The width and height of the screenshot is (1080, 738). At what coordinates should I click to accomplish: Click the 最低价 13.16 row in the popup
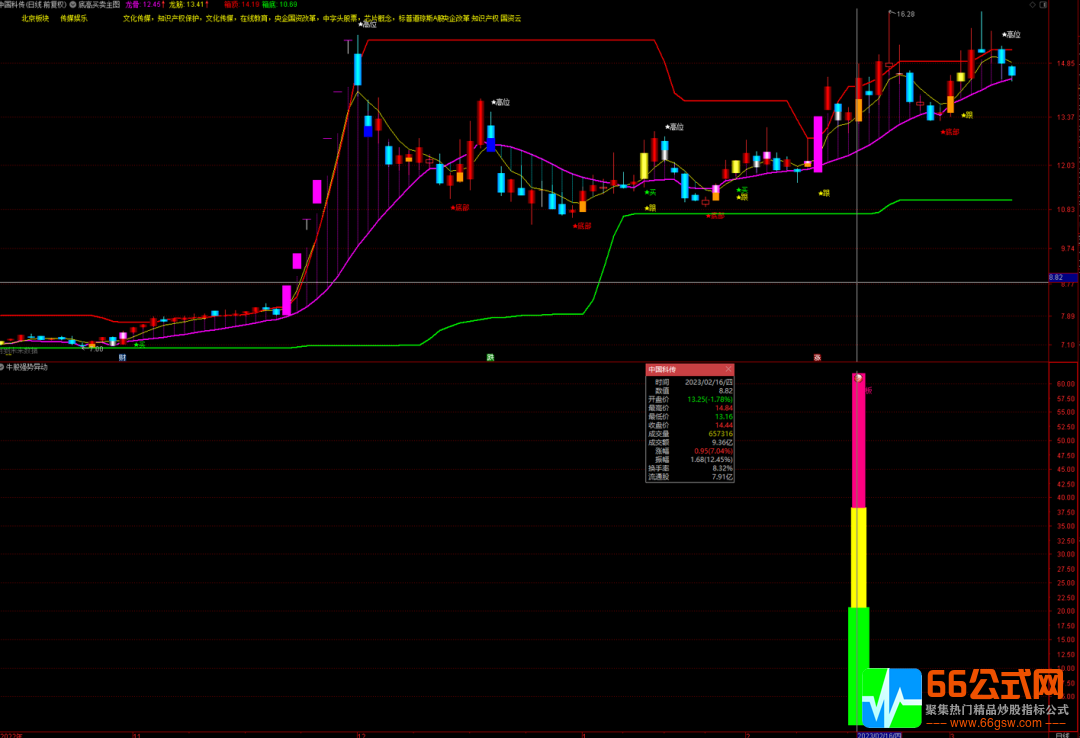pyautogui.click(x=689, y=416)
